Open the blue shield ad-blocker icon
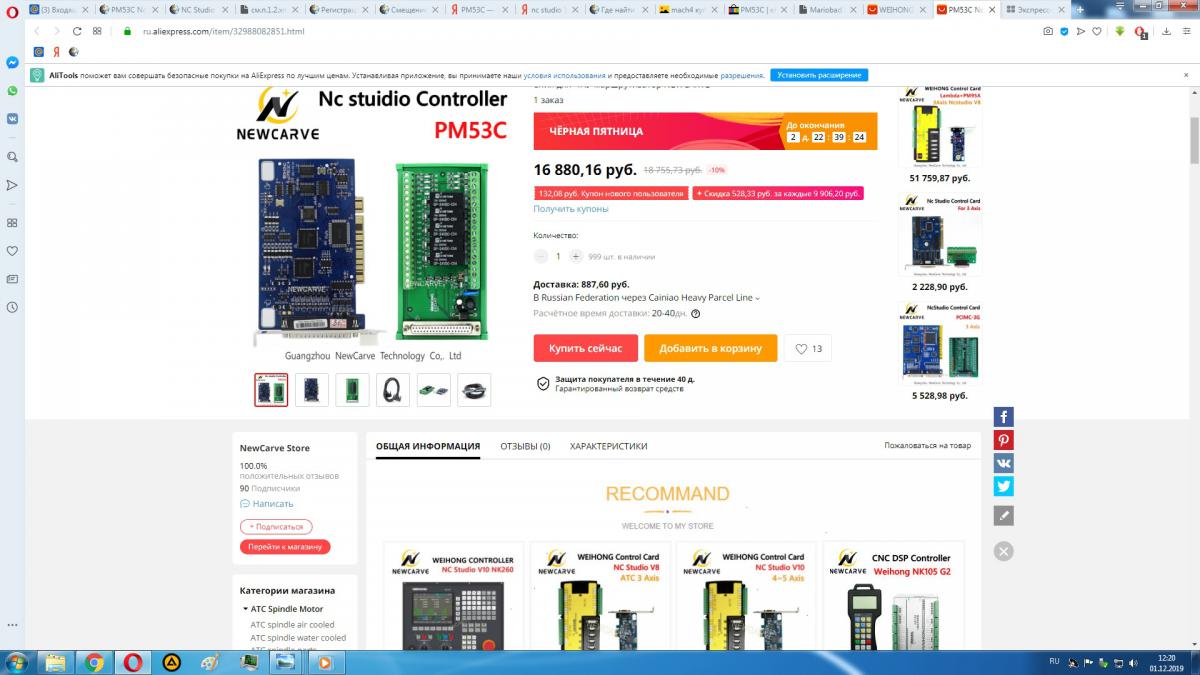 tap(1064, 31)
